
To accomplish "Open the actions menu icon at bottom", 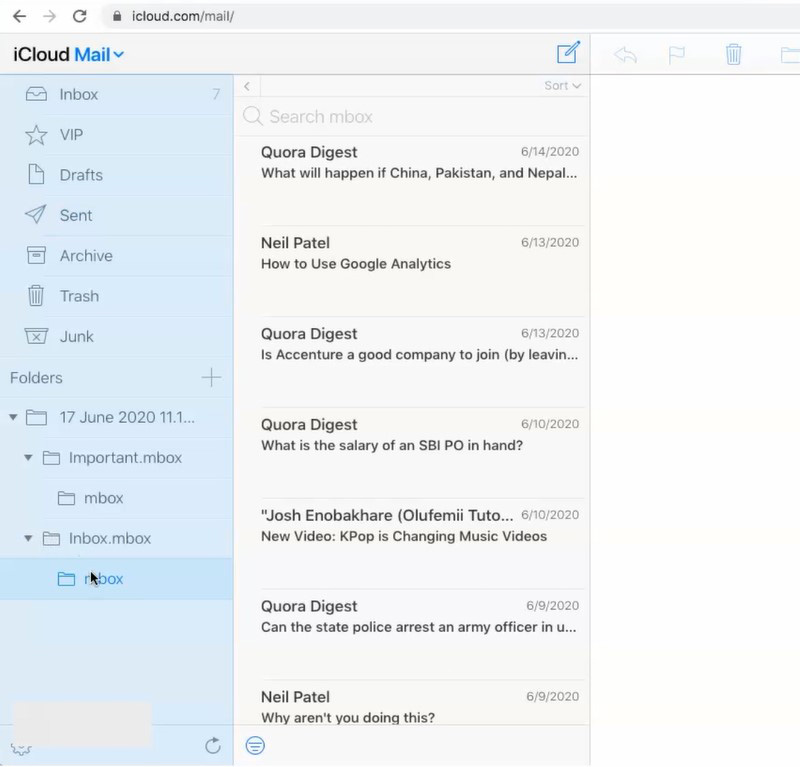I will [x=255, y=746].
